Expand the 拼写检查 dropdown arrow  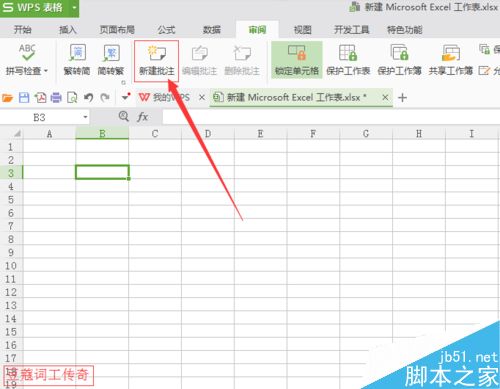[46, 71]
